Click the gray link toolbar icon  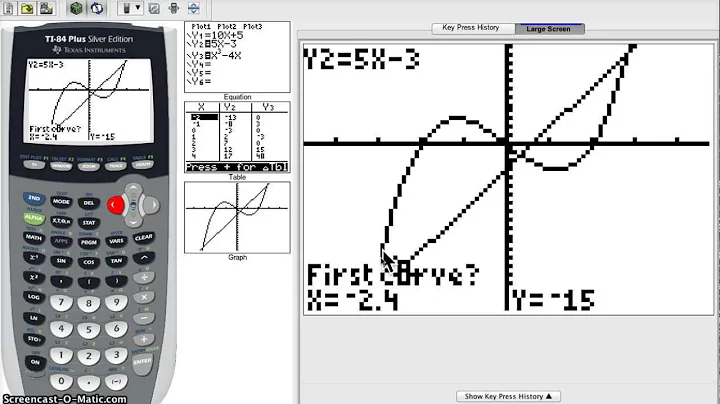pos(154,8)
